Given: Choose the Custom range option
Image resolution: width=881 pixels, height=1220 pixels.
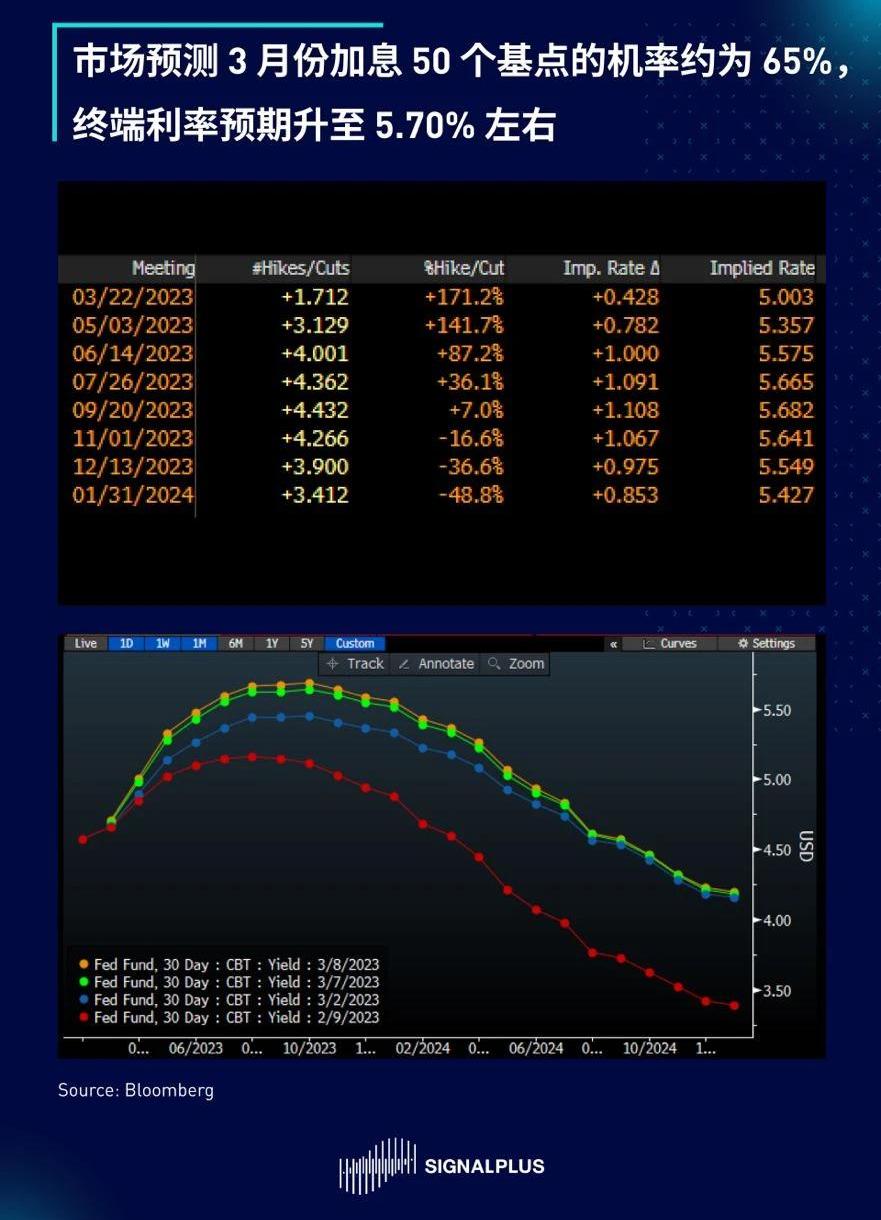Looking at the screenshot, I should coord(355,644).
